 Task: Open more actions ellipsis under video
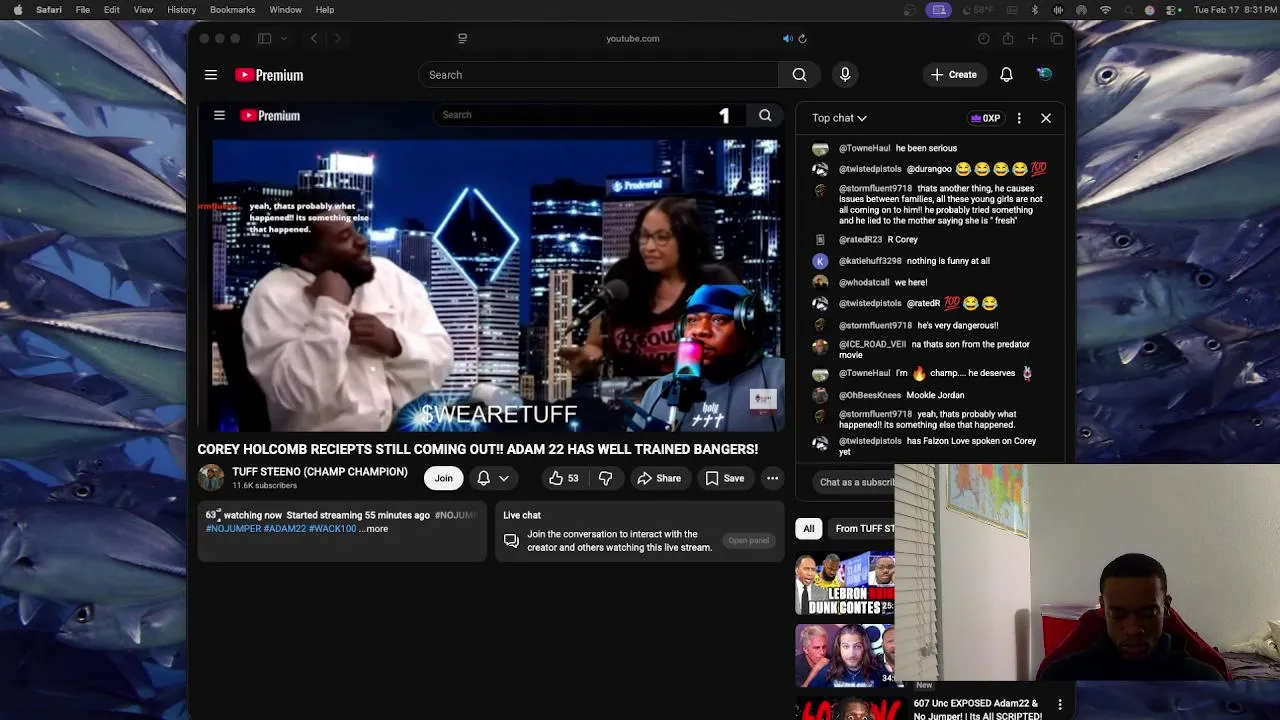772,478
